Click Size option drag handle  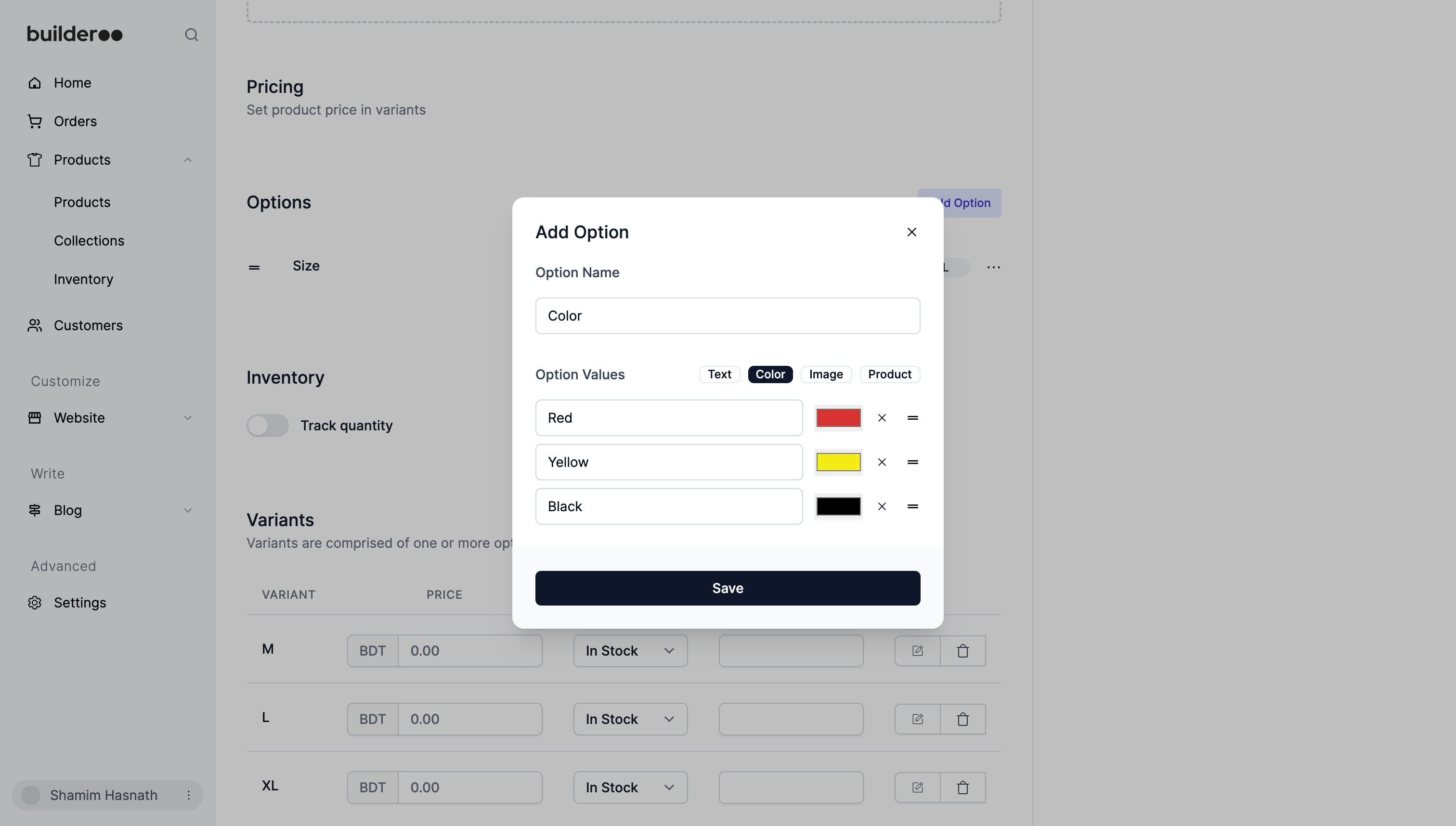[254, 267]
